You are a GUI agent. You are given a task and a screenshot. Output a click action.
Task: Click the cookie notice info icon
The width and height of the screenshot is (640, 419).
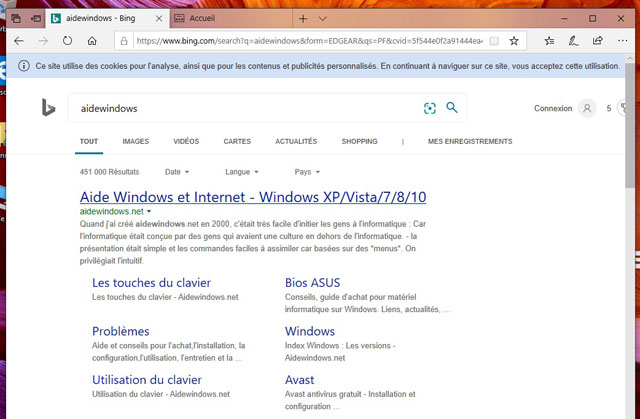coord(24,66)
